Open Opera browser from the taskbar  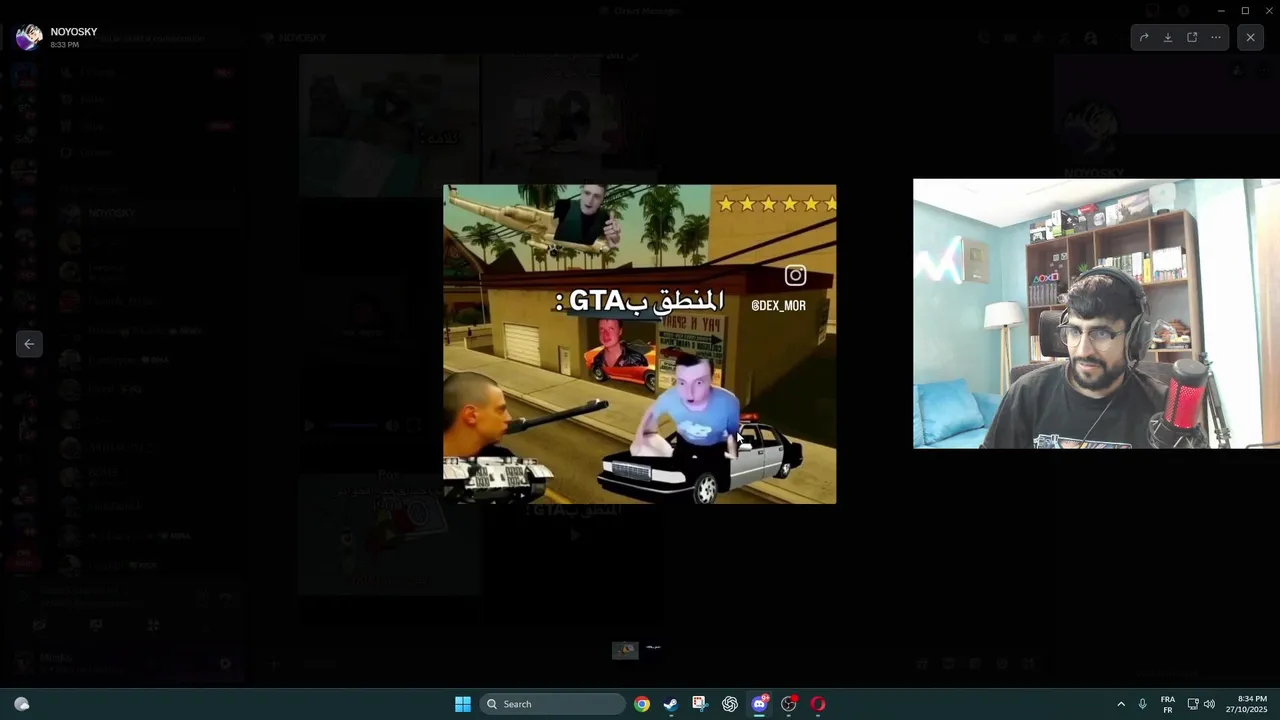[x=818, y=704]
